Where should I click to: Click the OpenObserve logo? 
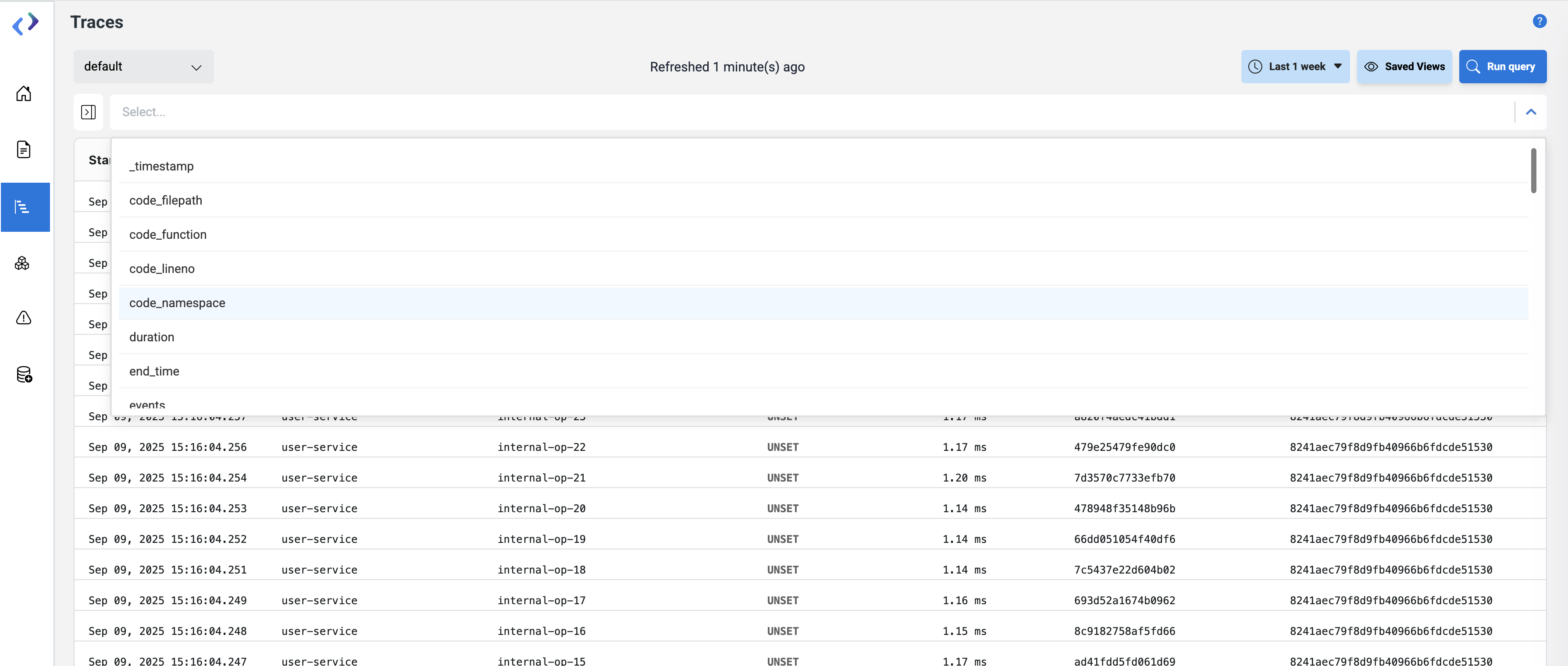(x=25, y=24)
